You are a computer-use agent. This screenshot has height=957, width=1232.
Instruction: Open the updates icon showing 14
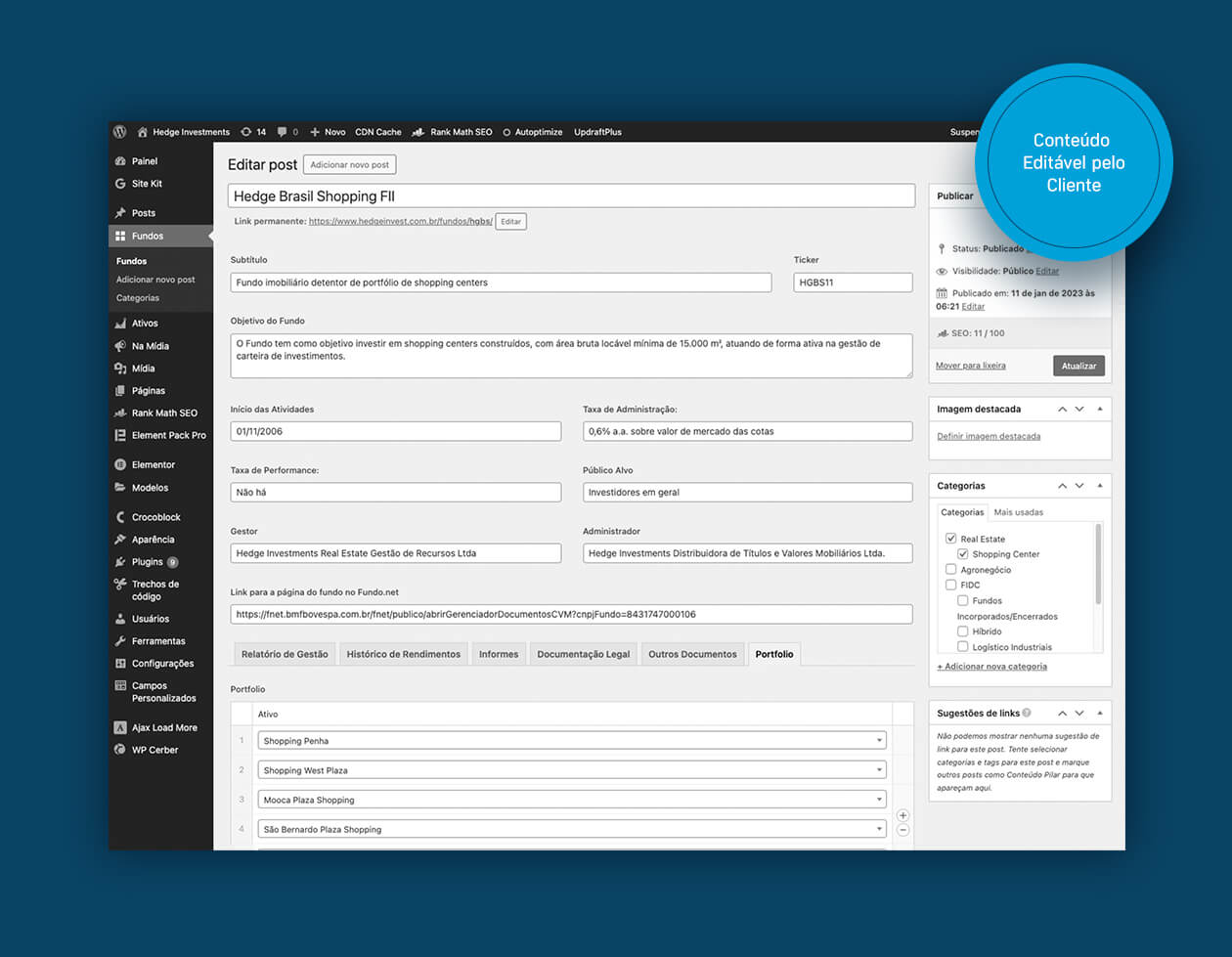(253, 132)
